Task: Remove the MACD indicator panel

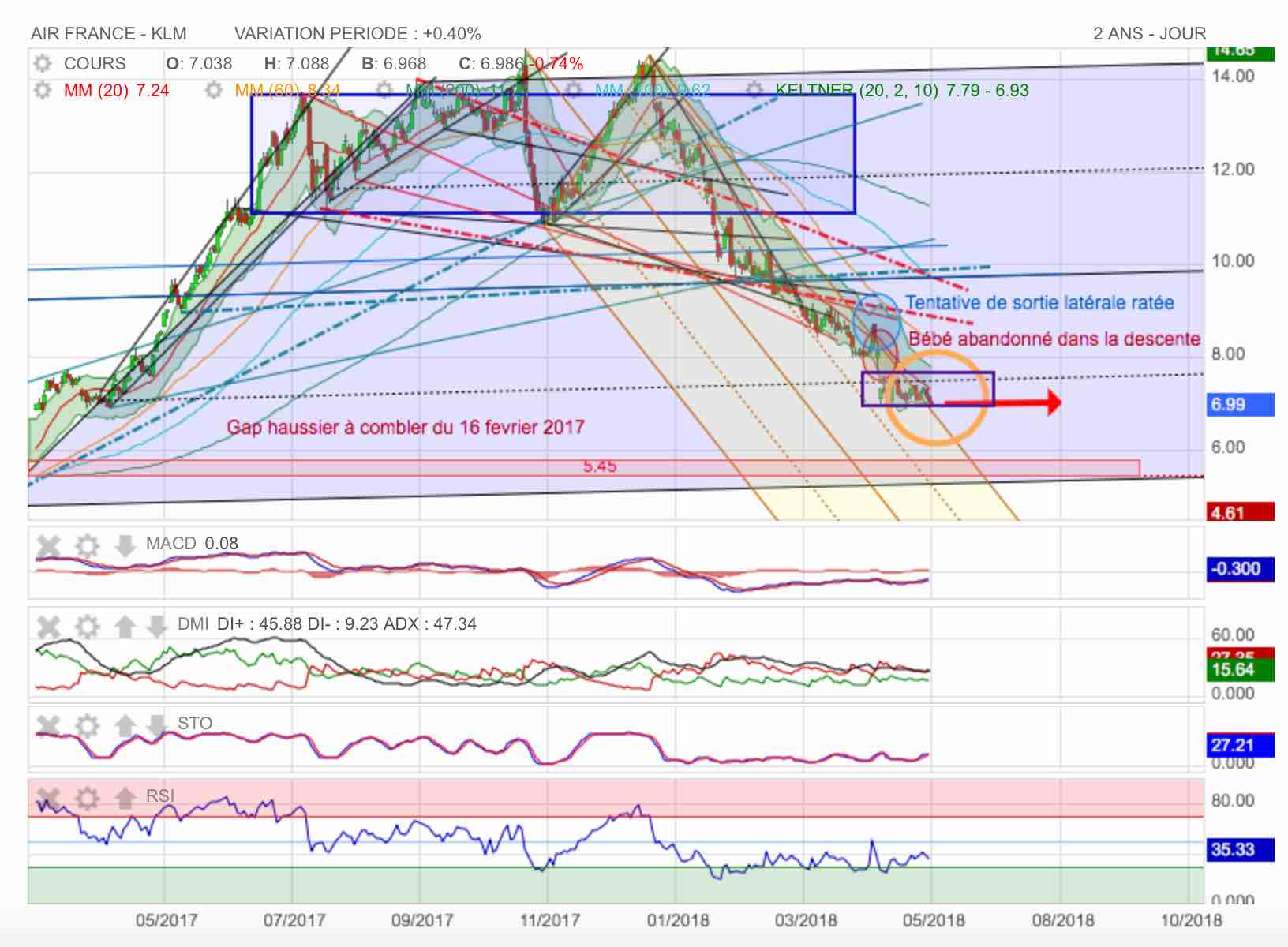Action: [x=49, y=545]
